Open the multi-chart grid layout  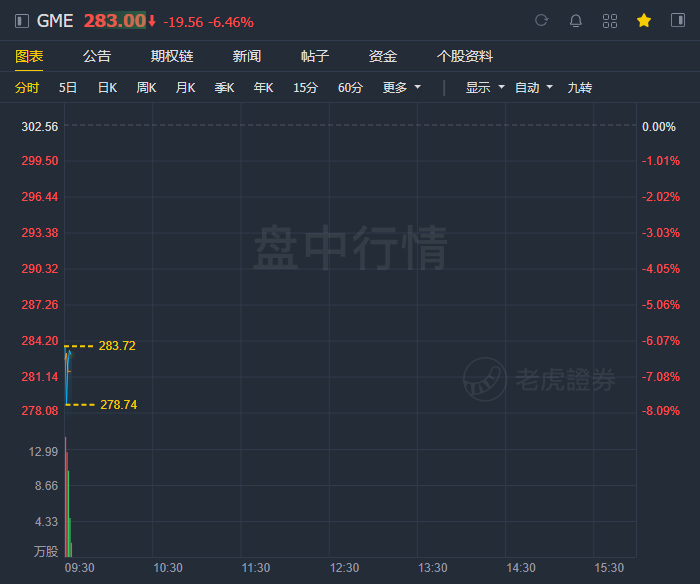tap(610, 21)
